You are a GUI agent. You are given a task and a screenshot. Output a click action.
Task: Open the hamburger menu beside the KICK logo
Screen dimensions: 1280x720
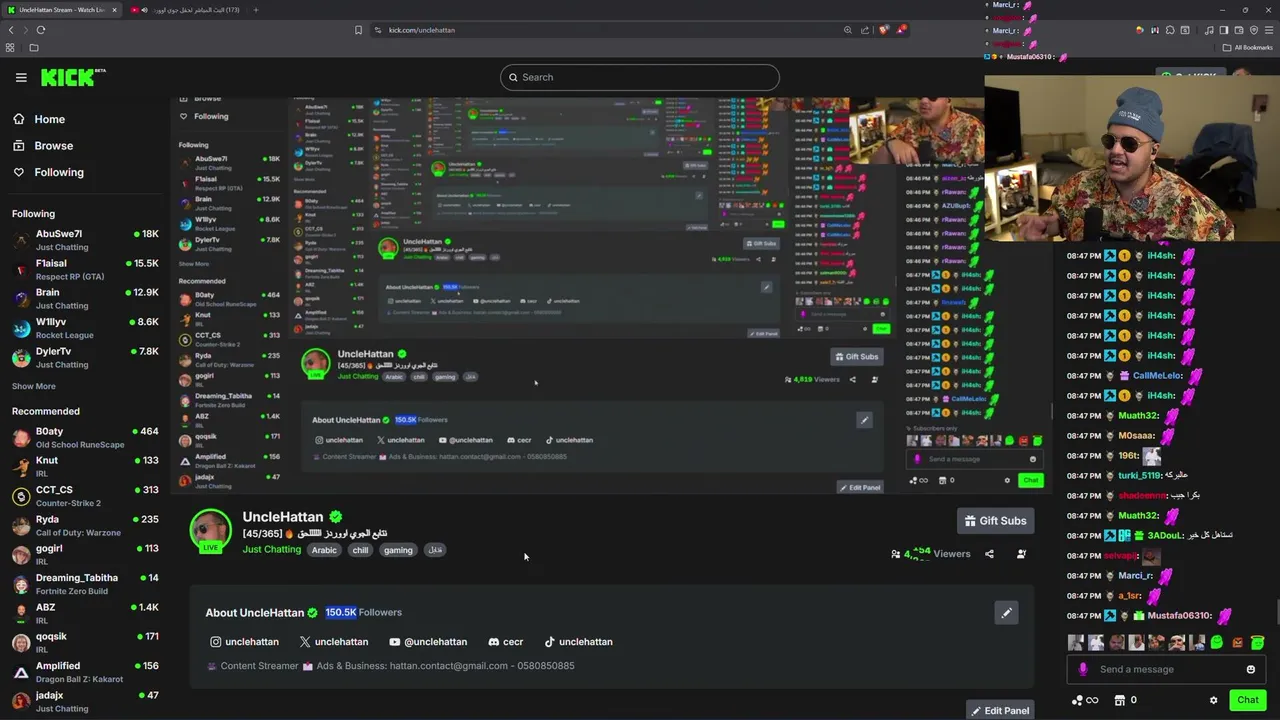click(x=21, y=77)
